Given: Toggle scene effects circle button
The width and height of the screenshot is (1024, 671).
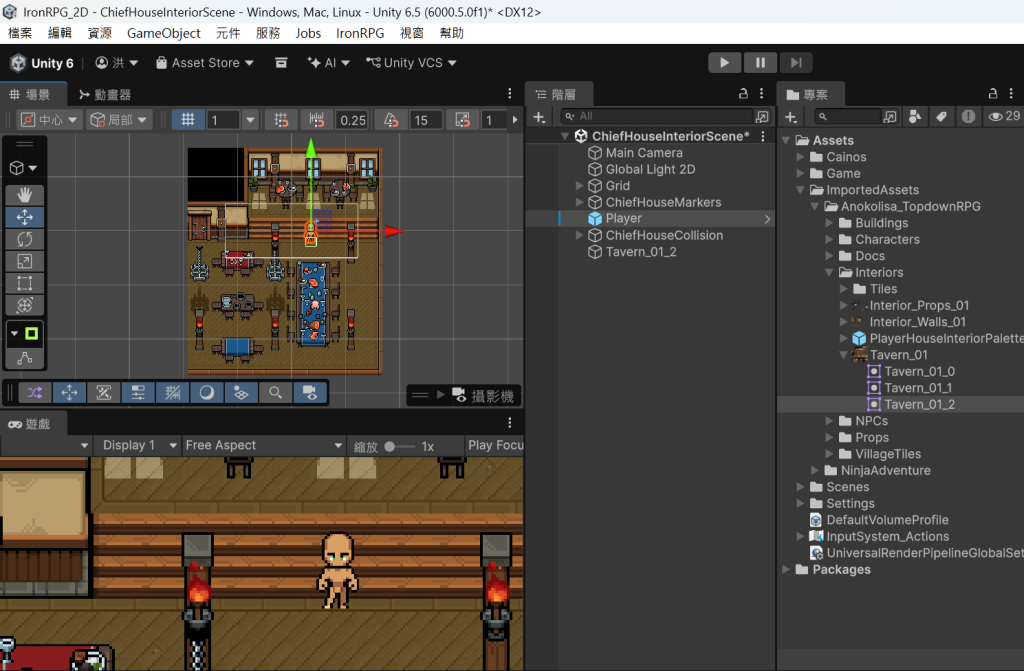Looking at the screenshot, I should tap(206, 393).
